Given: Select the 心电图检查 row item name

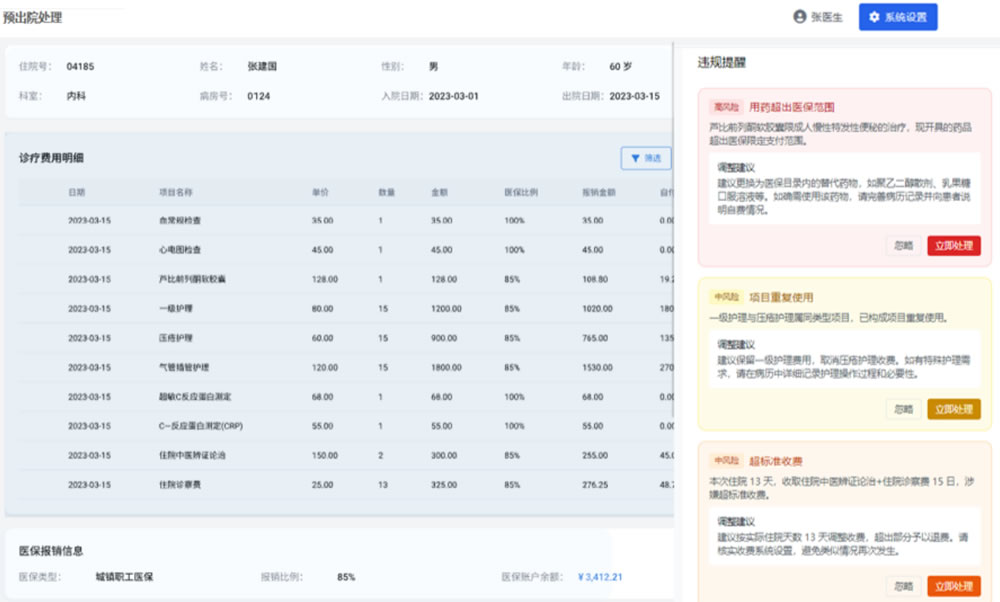Looking at the screenshot, I should point(180,250).
